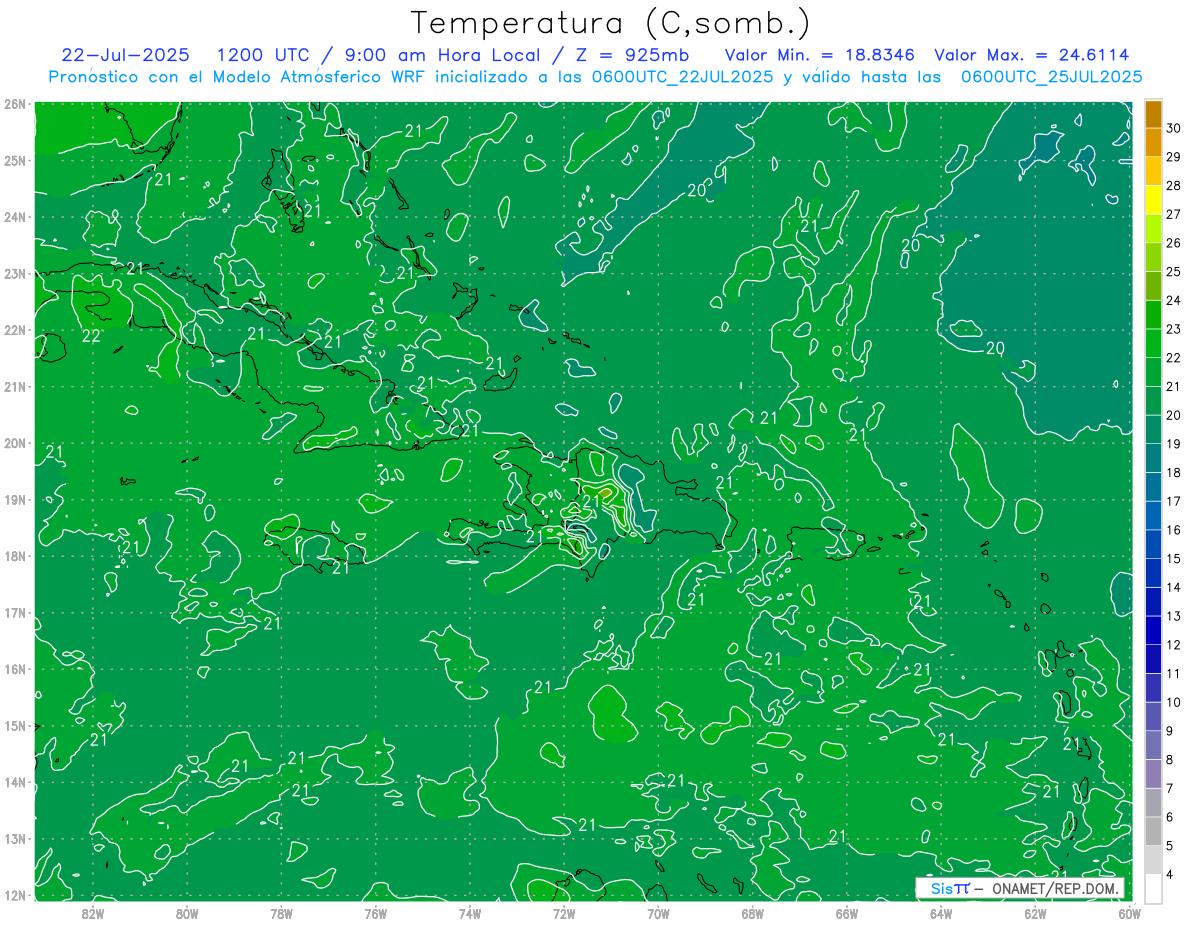Viewport: 1200px width, 927px height.
Task: Click legend value '30'
Action: click(x=1174, y=128)
